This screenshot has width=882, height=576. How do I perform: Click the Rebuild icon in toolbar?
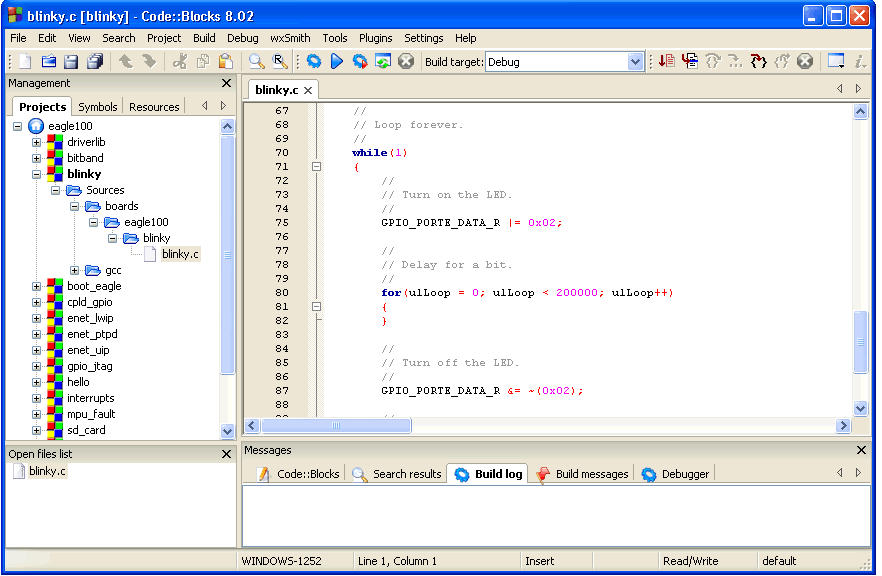point(383,62)
